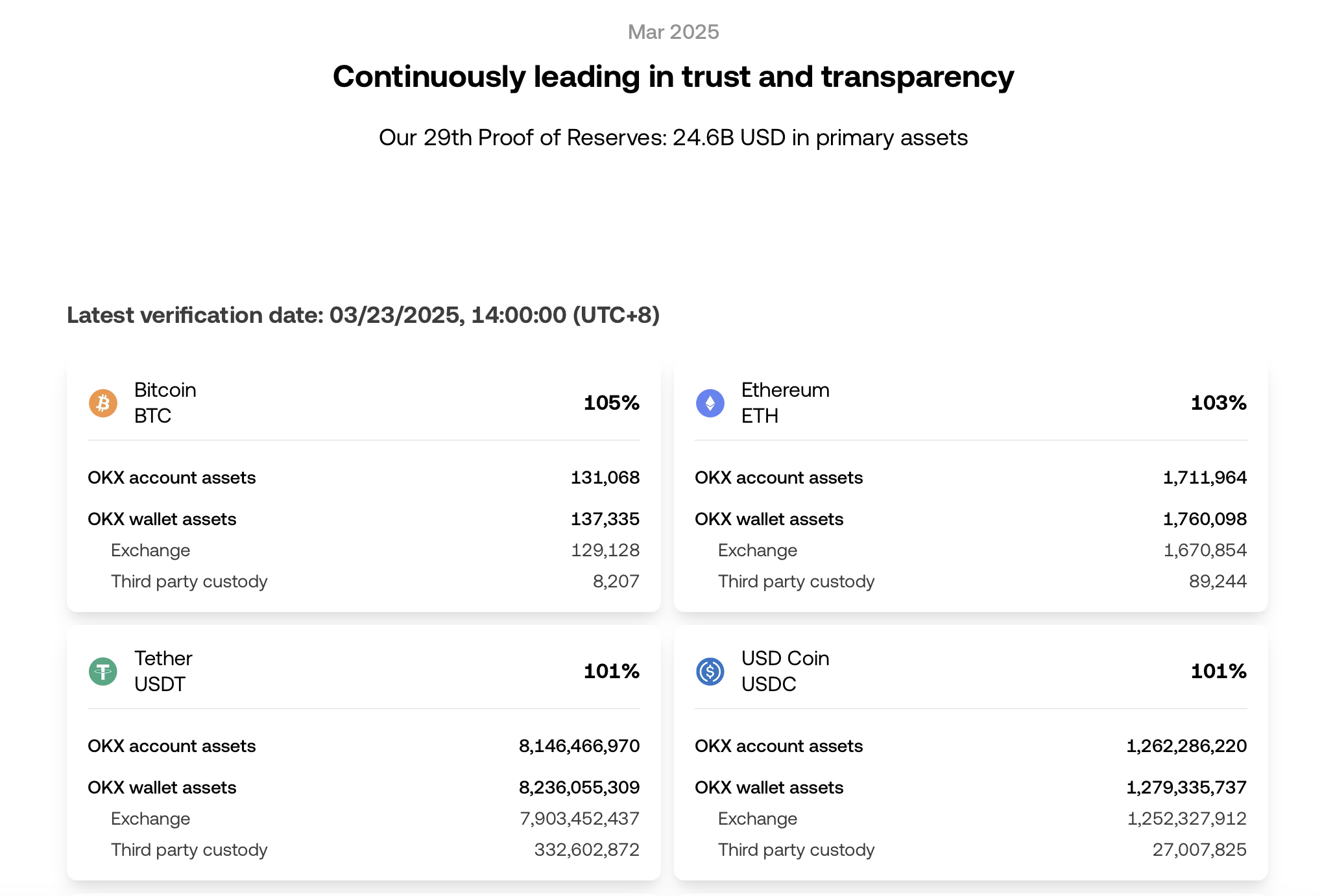1322x896 pixels.
Task: Click the USD Coin USDC title
Action: pyautogui.click(x=785, y=671)
